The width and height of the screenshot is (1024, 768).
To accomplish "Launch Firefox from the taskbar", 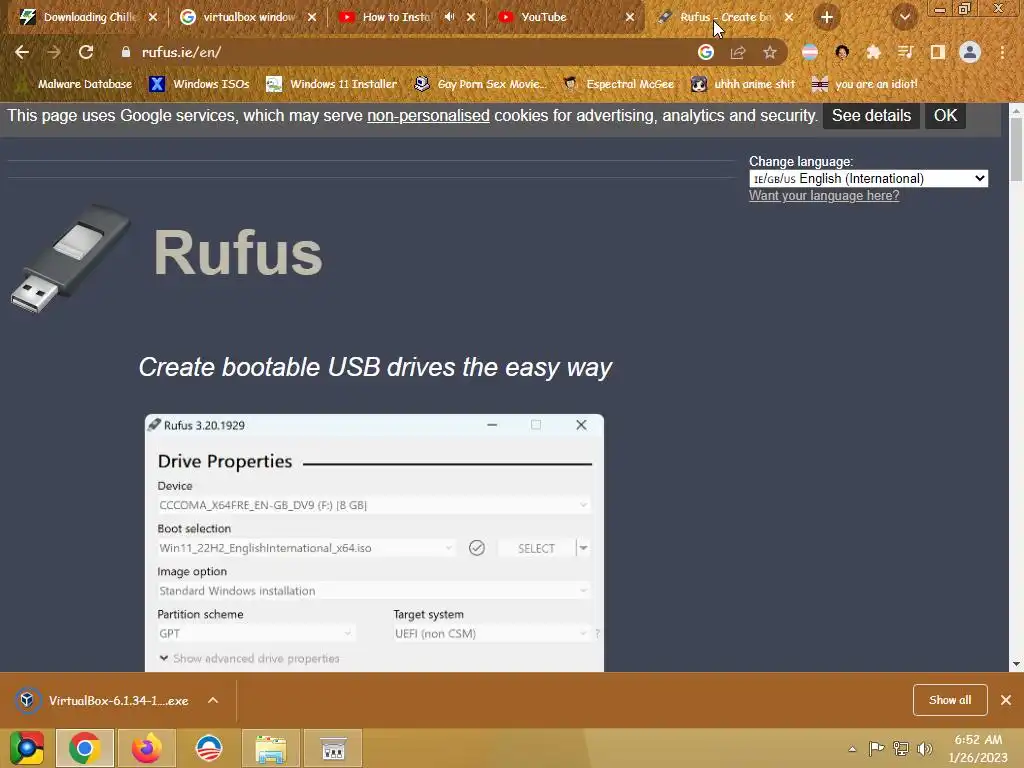I will point(146,748).
